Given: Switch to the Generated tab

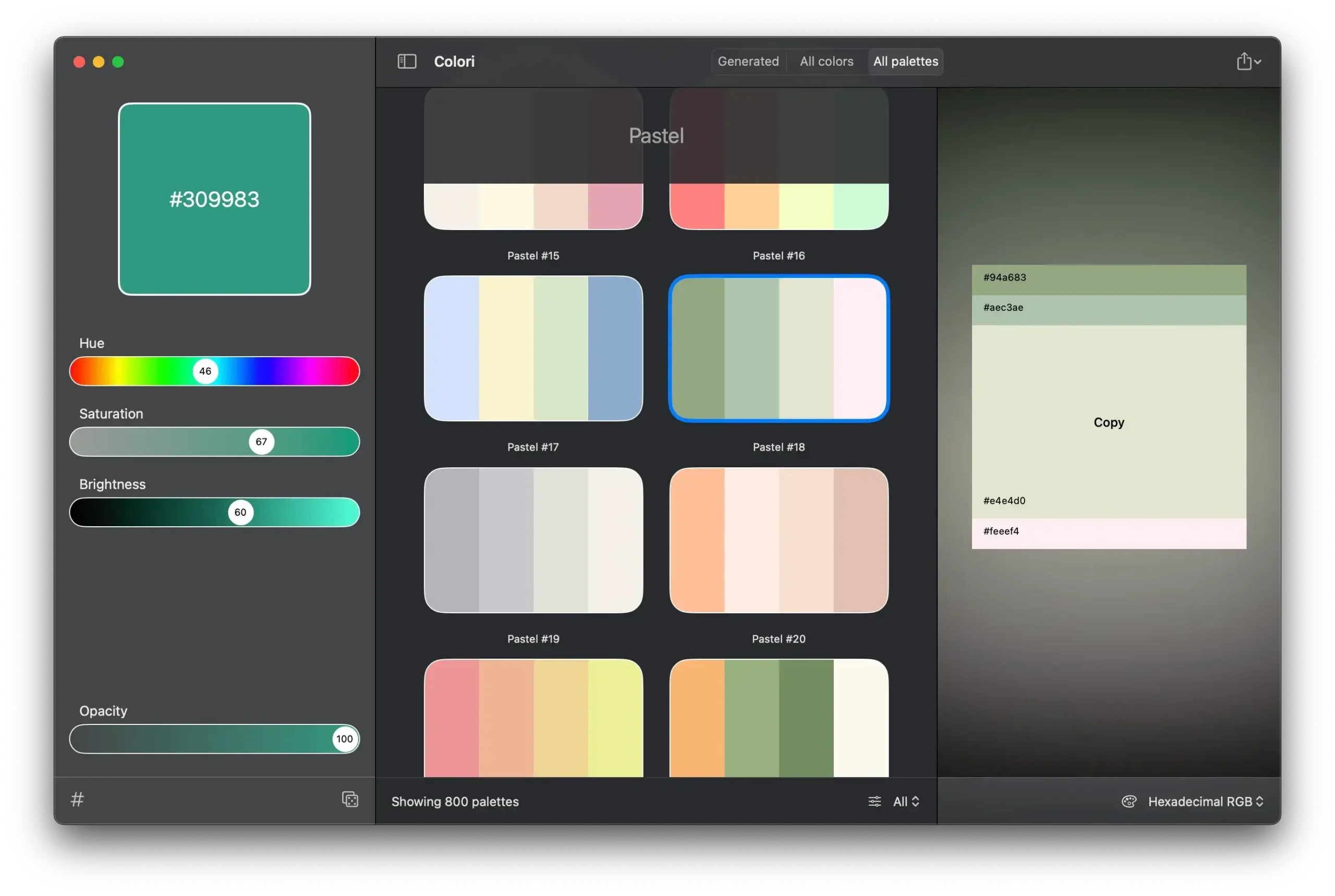Looking at the screenshot, I should 748,61.
